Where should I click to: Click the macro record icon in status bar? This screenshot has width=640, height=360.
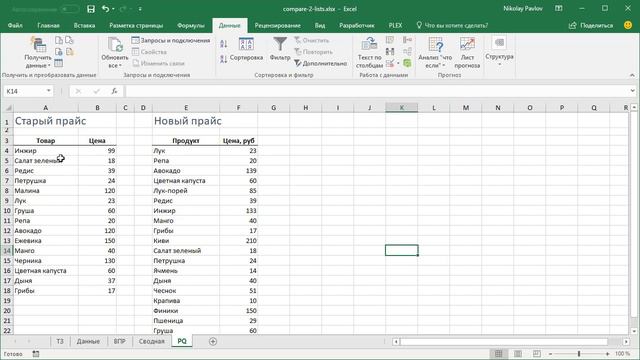coord(36,354)
